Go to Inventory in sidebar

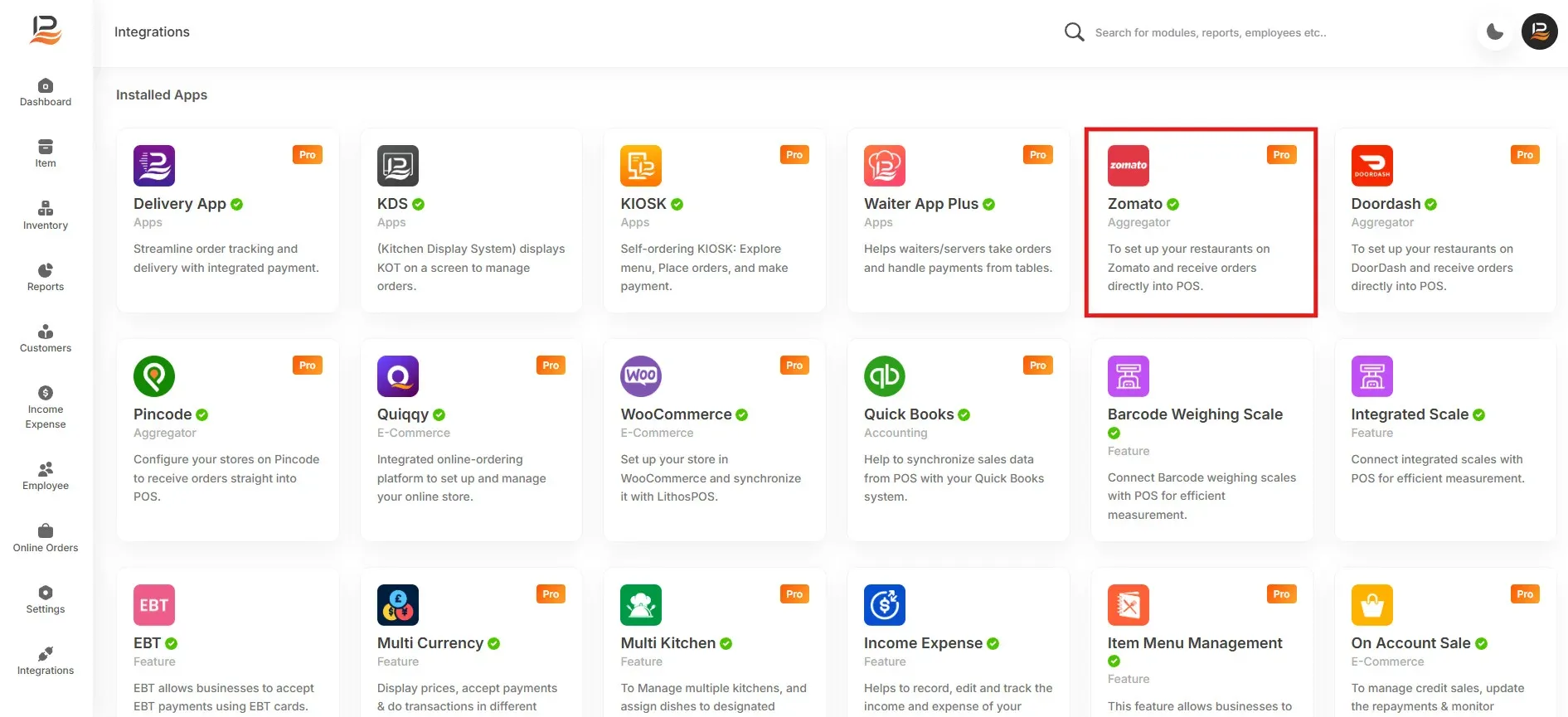point(46,216)
